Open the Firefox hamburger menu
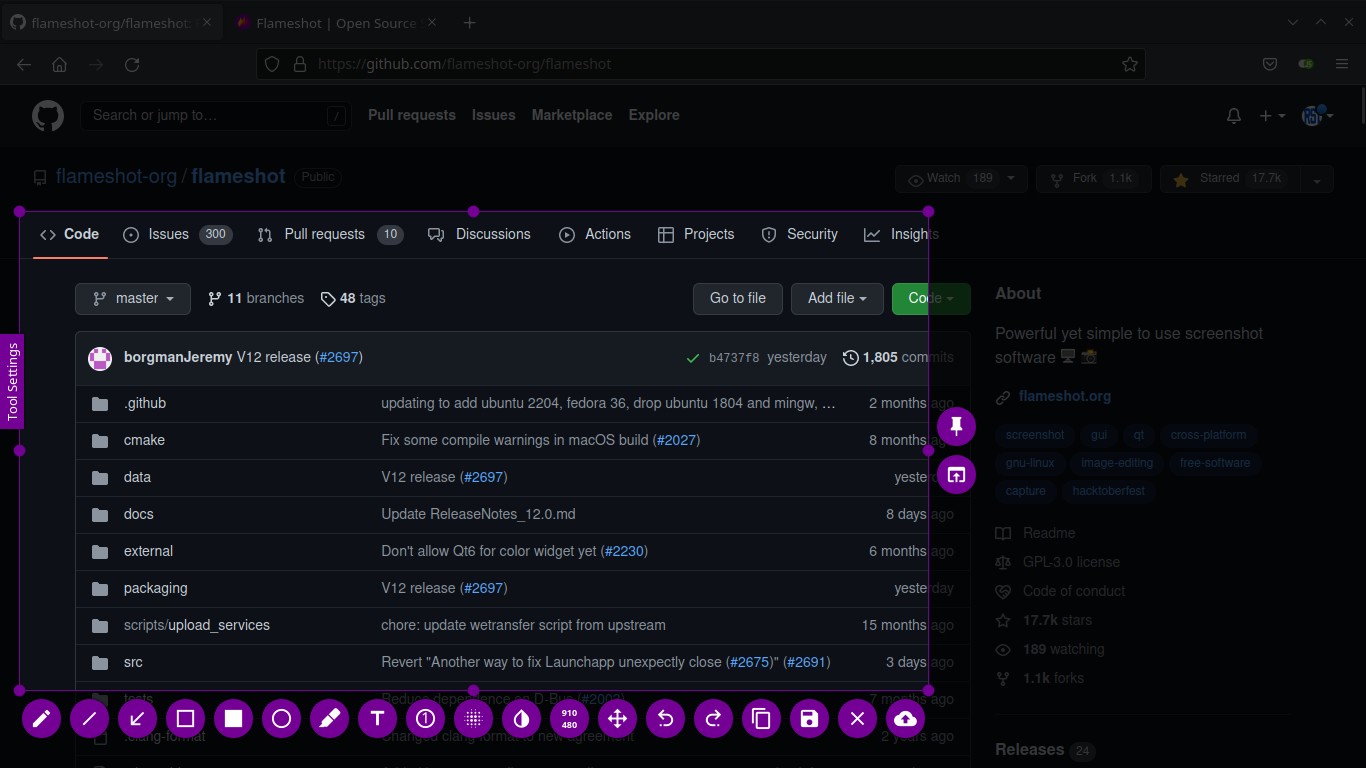This screenshot has height=768, width=1366. (1342, 64)
